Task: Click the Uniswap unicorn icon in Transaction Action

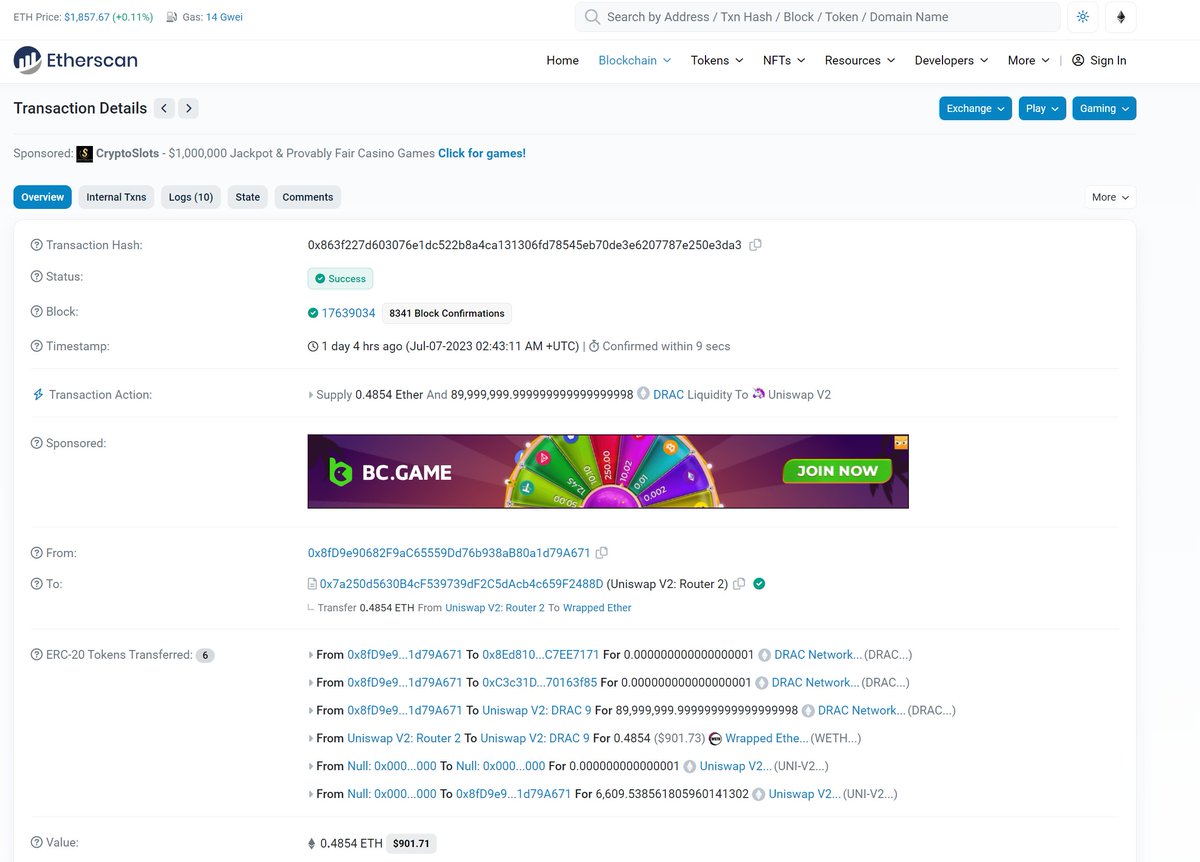Action: 759,394
